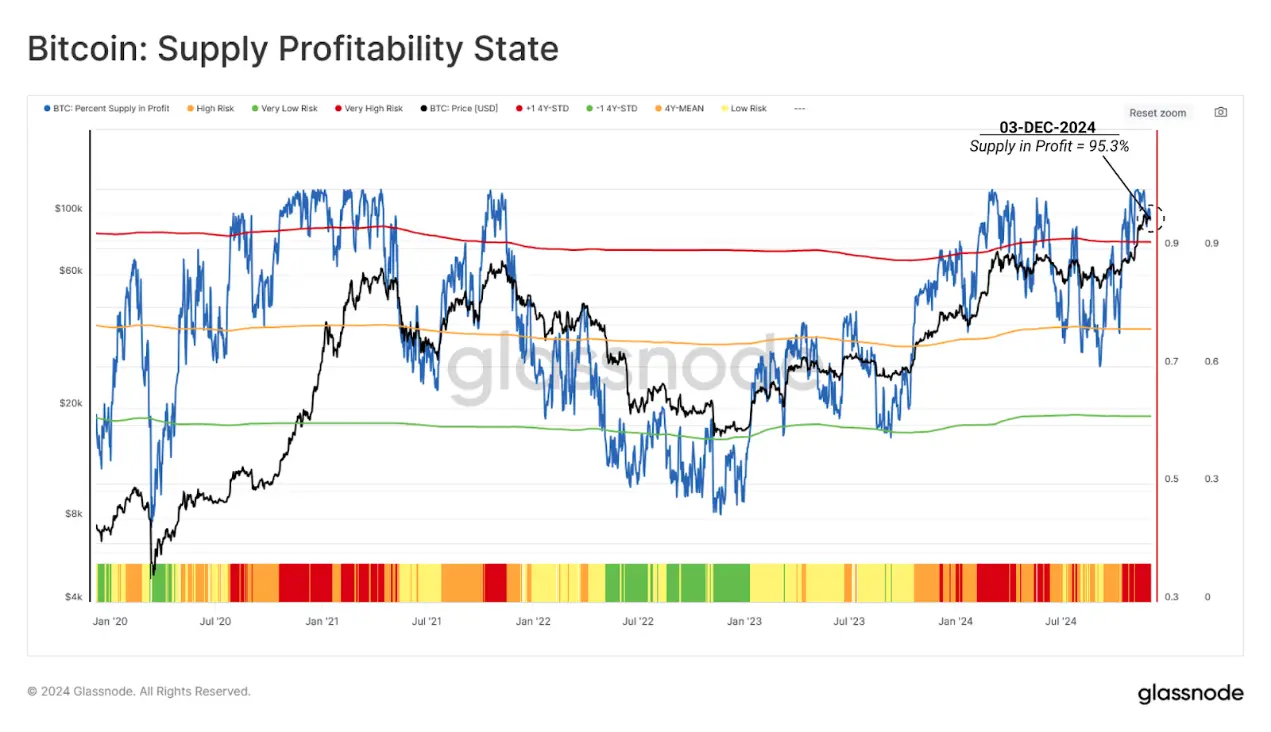Toggle the BTC: Percent Supply in Profit series
The width and height of the screenshot is (1271, 732).
(x=106, y=108)
